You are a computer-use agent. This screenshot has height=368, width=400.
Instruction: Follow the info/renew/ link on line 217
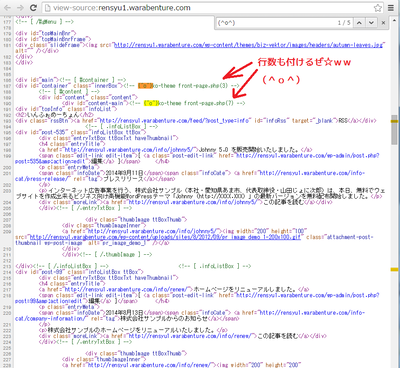click(128, 289)
